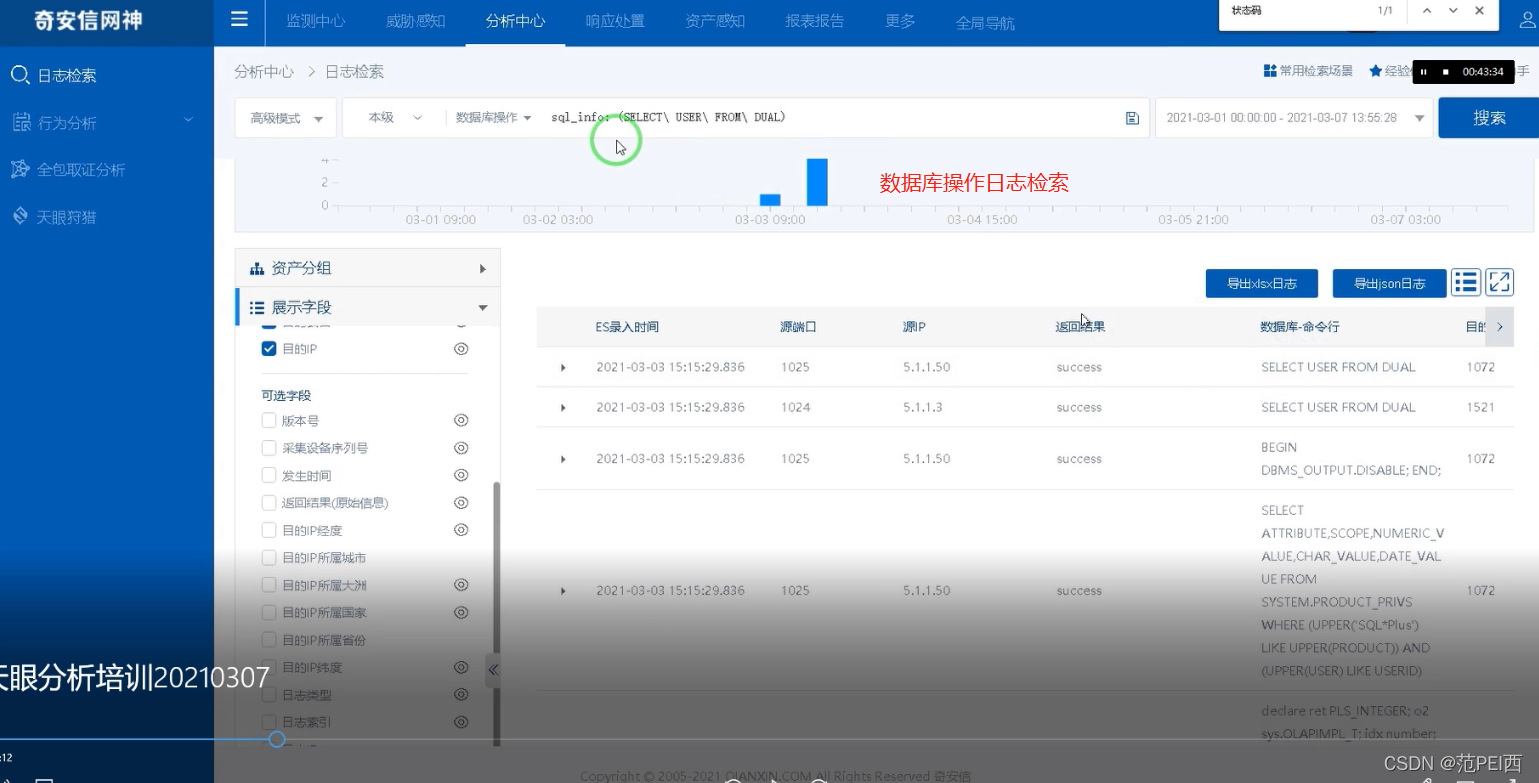Toggle the hamburger sidebar menu icon
The height and width of the screenshot is (783, 1539).
(x=239, y=19)
